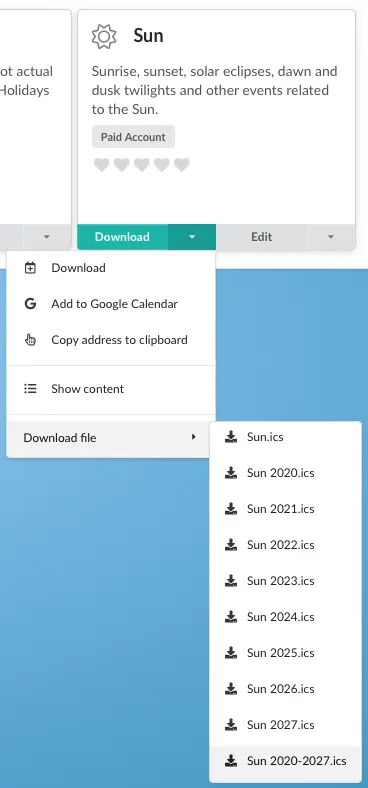This screenshot has width=368, height=788.
Task: Click download icon next to Sun 2020-2027.ics
Action: coord(231,761)
